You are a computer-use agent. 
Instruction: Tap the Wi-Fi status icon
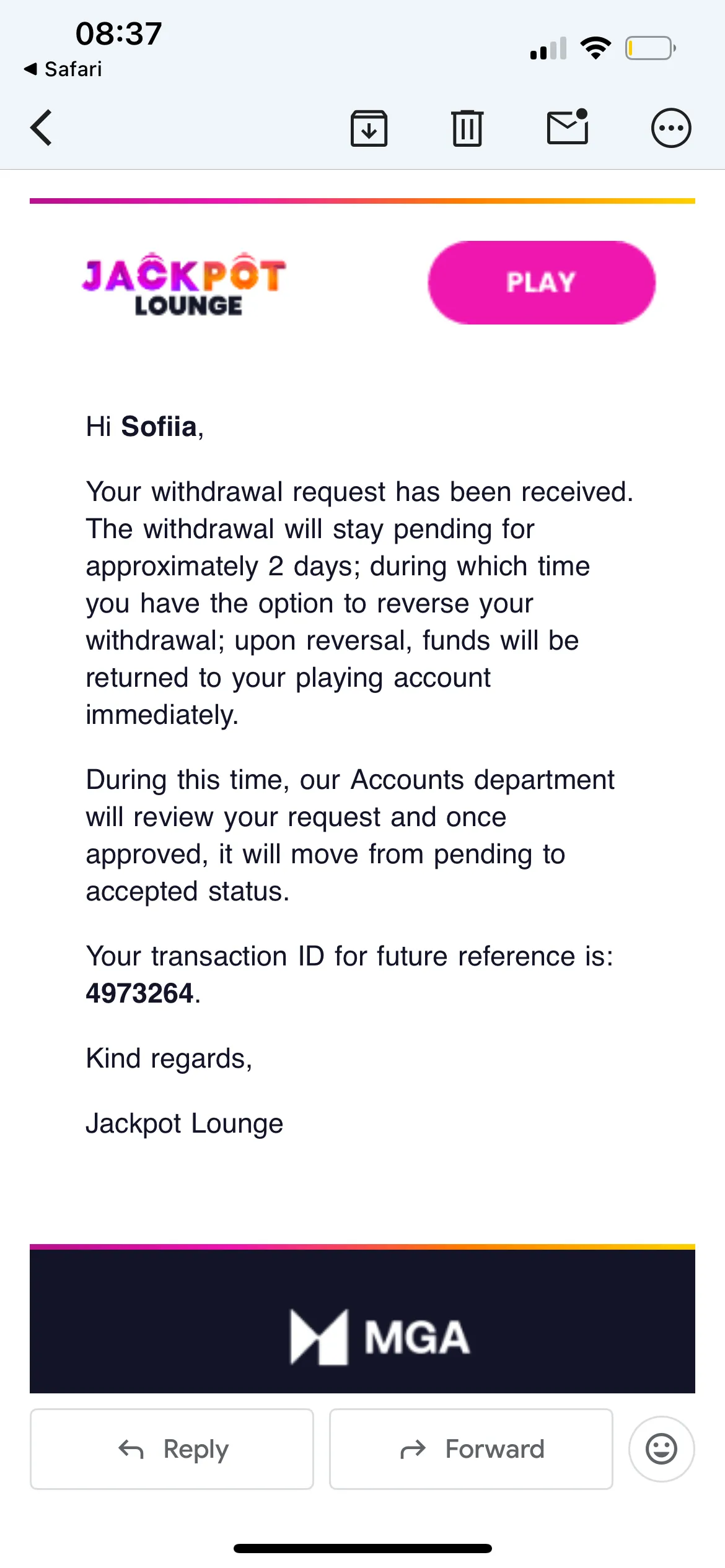[x=595, y=48]
